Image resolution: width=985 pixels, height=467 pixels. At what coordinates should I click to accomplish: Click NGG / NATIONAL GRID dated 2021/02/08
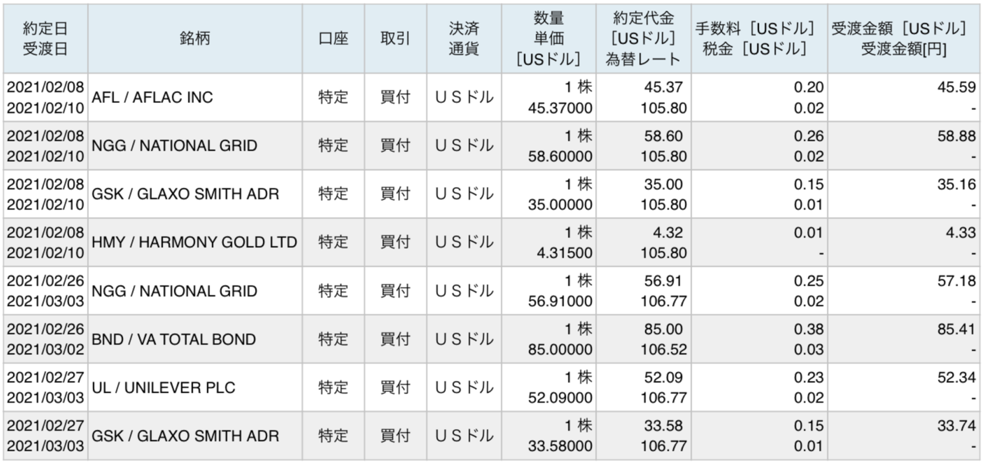[x=175, y=146]
